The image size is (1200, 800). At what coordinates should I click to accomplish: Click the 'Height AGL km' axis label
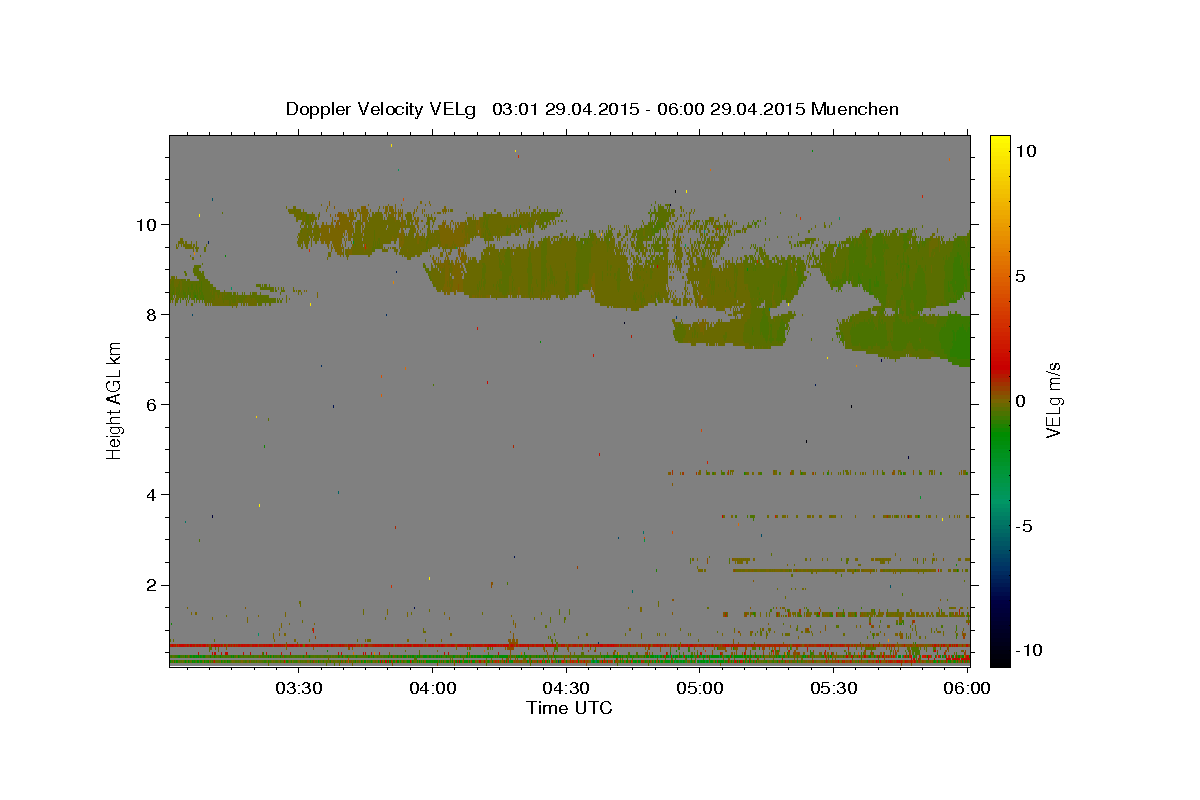click(115, 401)
